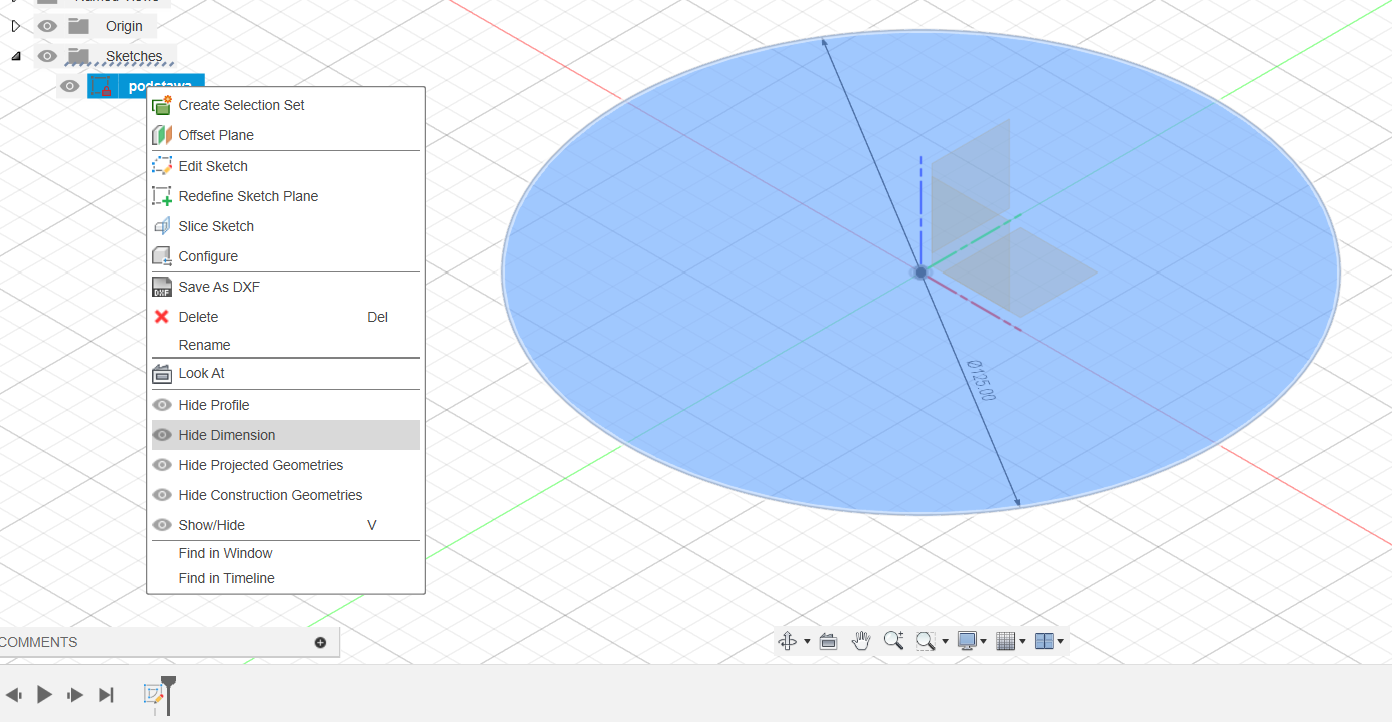The width and height of the screenshot is (1392, 722).
Task: Click the Sketches folder icon
Action: tap(79, 56)
